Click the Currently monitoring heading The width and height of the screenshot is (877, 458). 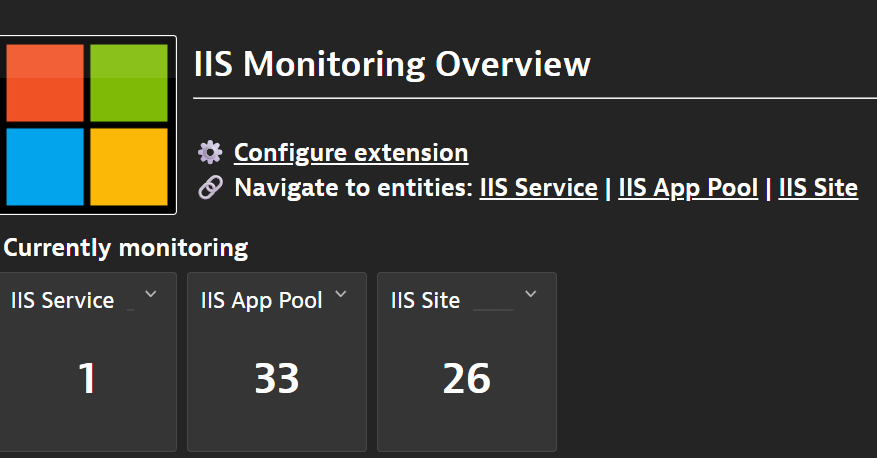coord(126,247)
